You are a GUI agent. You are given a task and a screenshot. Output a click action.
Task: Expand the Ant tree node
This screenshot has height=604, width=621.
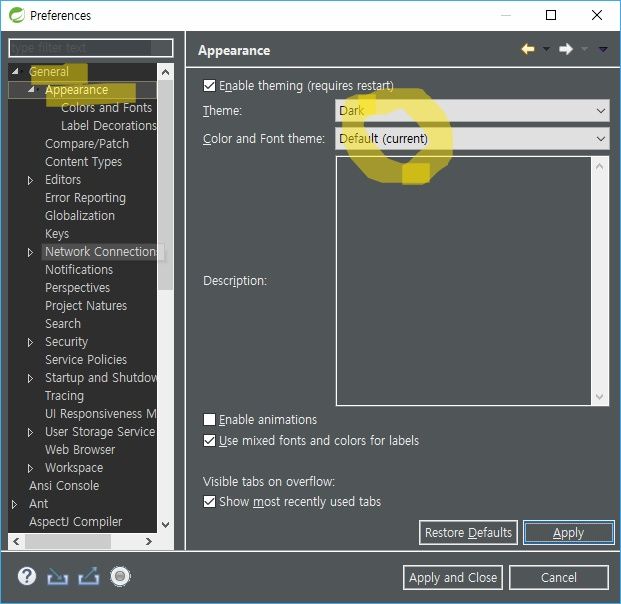point(15,504)
